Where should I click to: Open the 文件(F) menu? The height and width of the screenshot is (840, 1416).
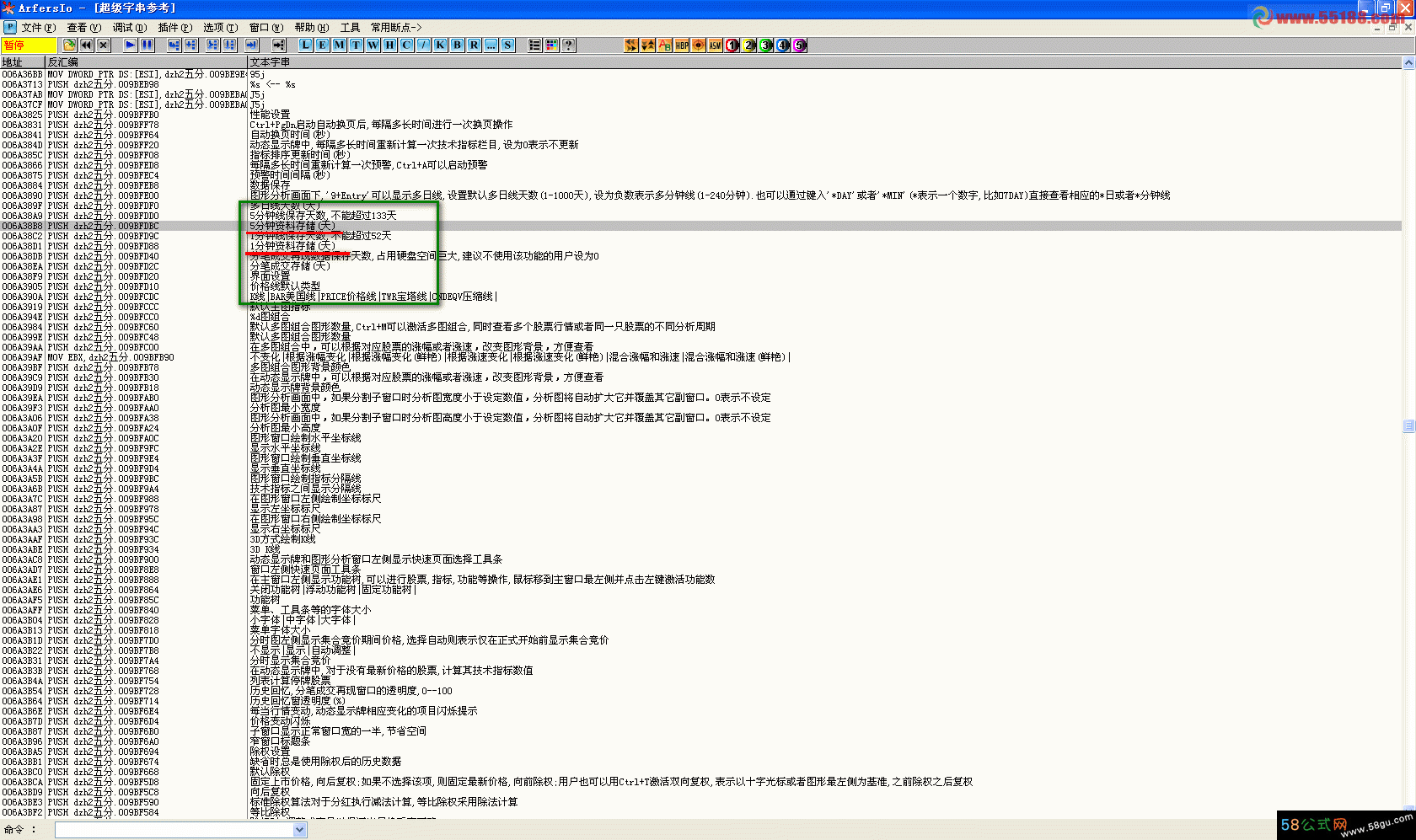(x=38, y=28)
